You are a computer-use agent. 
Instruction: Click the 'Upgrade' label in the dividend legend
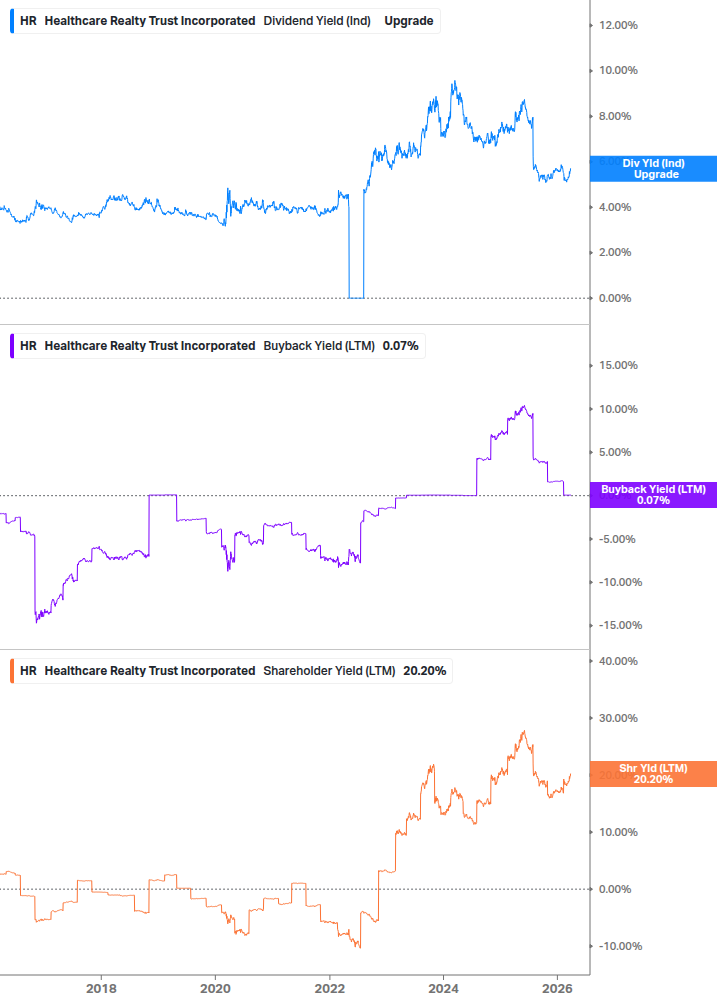pos(408,20)
